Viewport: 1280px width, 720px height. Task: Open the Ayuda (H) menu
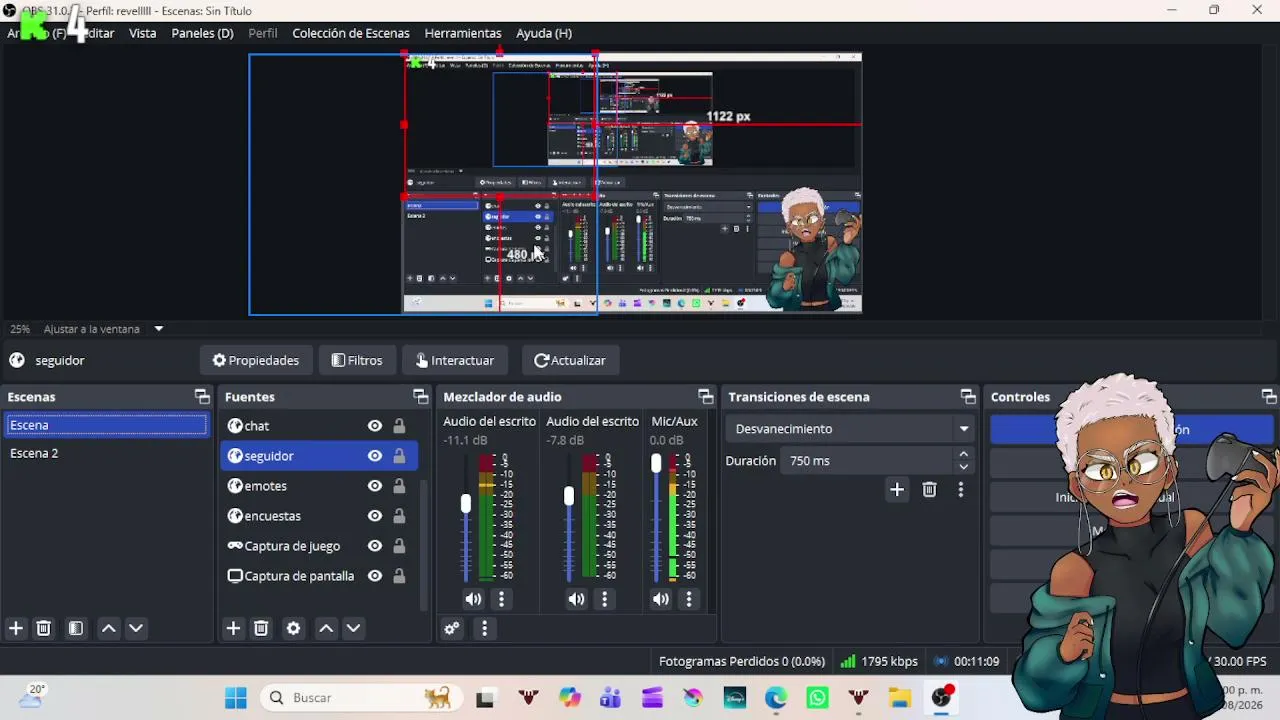[x=544, y=33]
